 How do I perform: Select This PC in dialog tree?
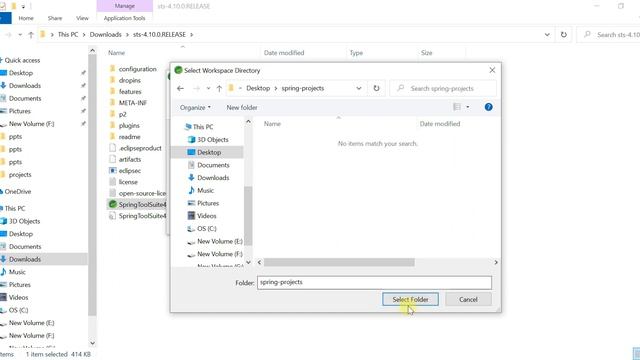click(199, 127)
